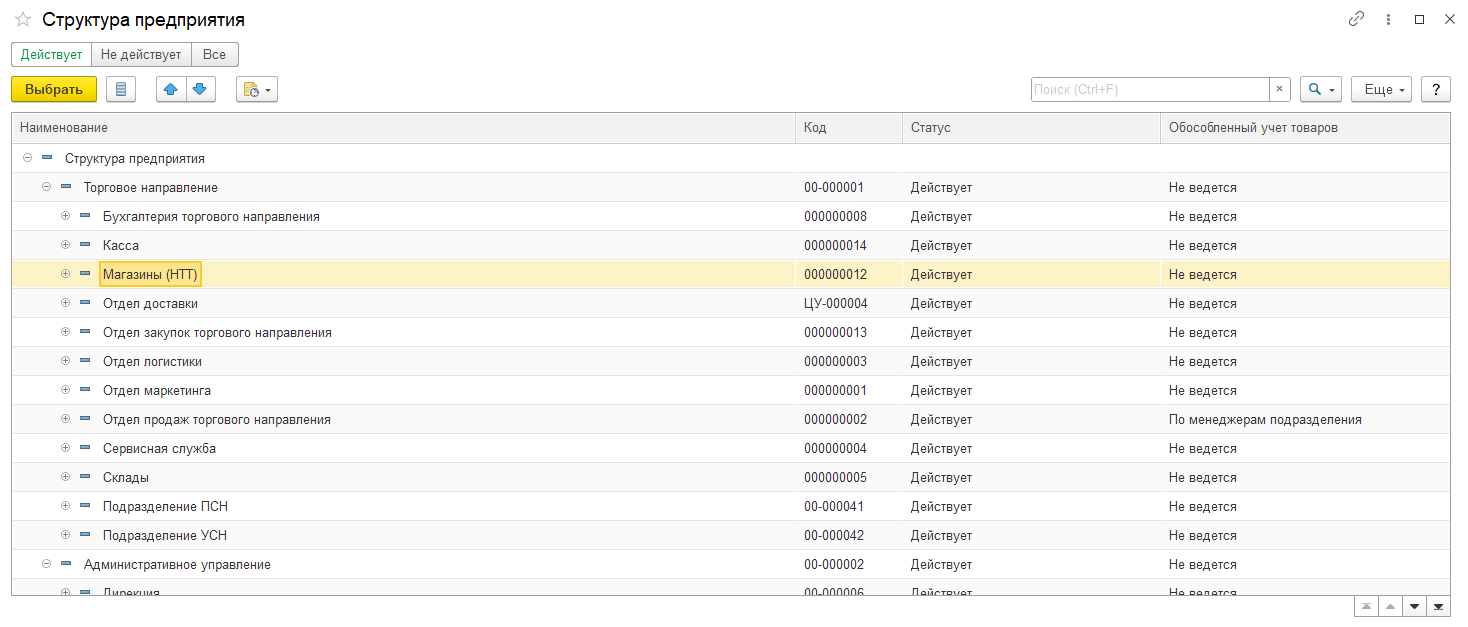Show all items with Все filter
The width and height of the screenshot is (1468, 627).
(x=214, y=54)
